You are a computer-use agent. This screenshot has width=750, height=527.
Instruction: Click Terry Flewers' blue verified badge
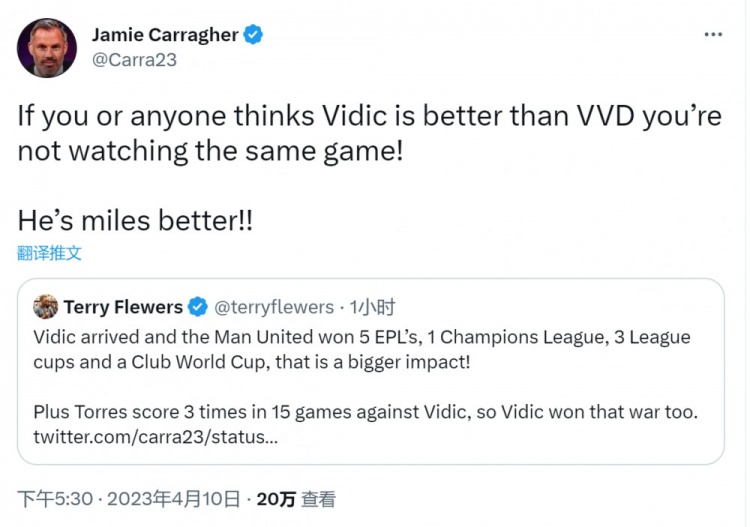(x=198, y=307)
